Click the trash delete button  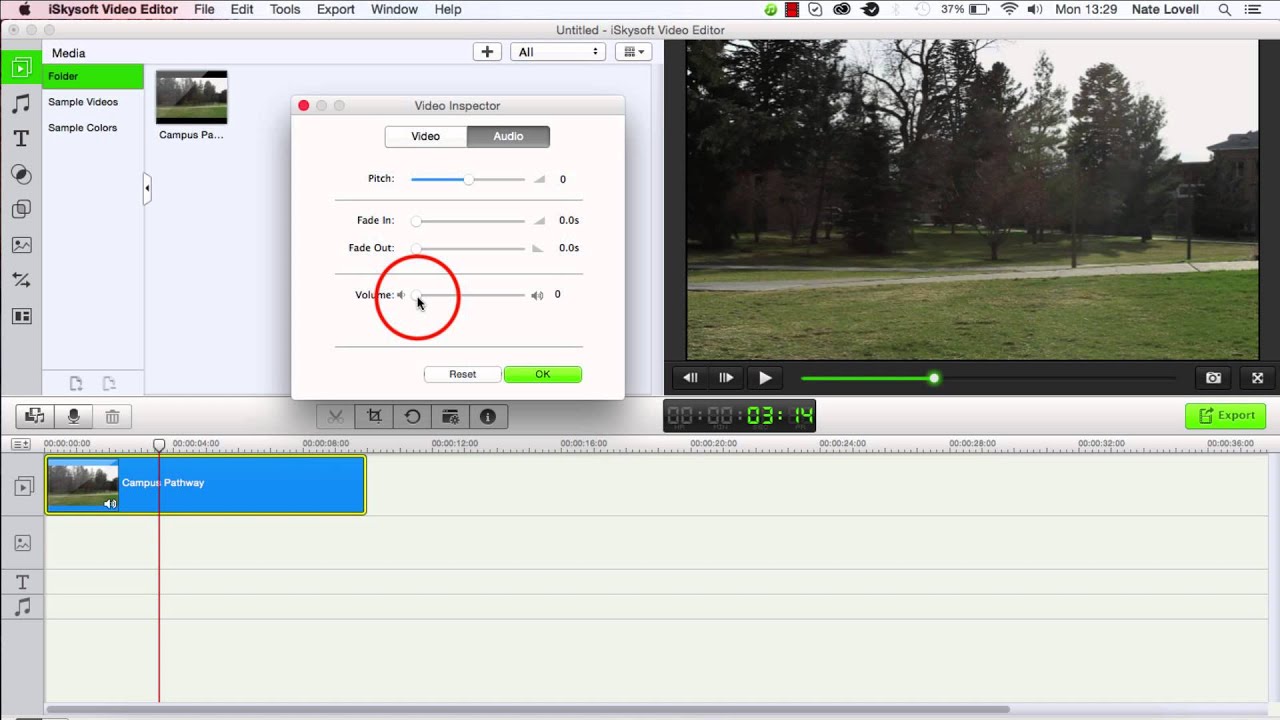[112, 417]
